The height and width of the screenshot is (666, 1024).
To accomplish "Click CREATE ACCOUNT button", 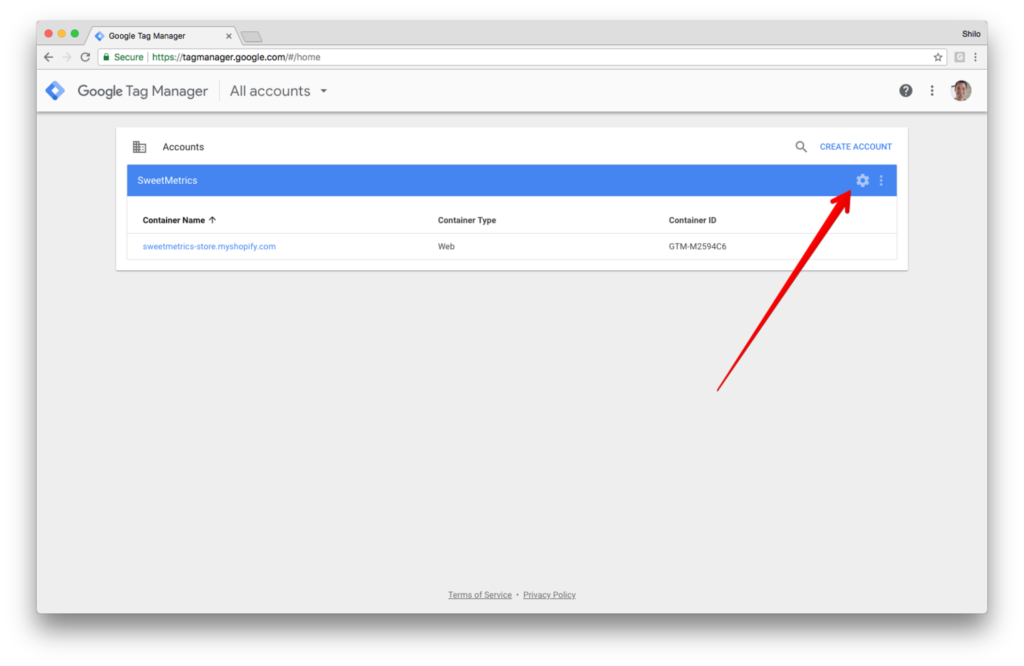I will [x=856, y=147].
